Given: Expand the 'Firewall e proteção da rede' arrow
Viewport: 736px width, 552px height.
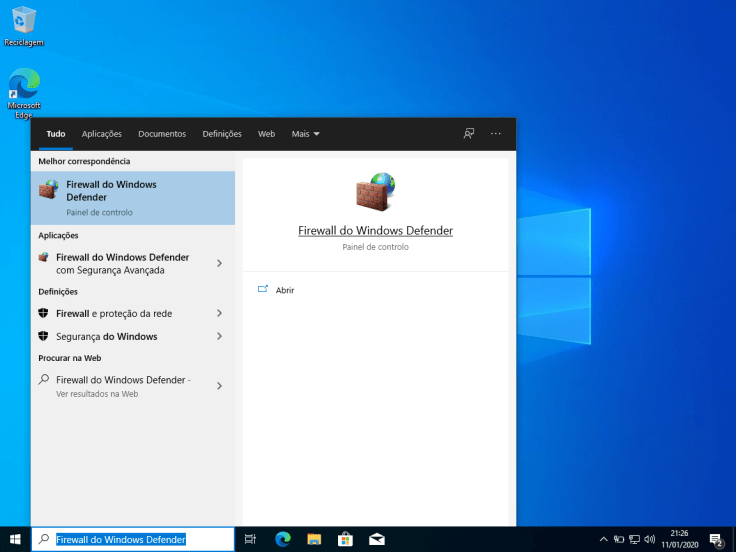Looking at the screenshot, I should (x=219, y=313).
